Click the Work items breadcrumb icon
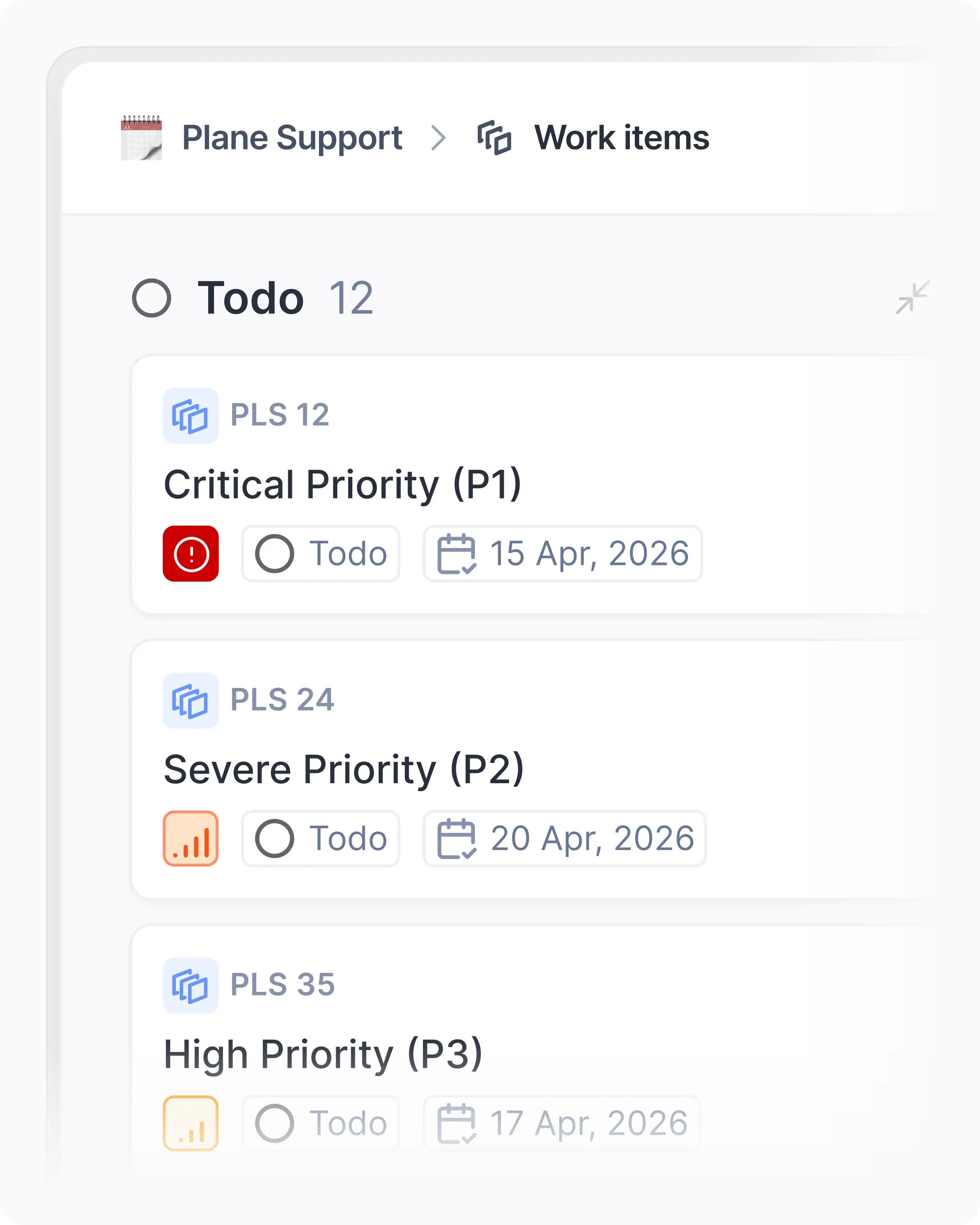 click(494, 138)
